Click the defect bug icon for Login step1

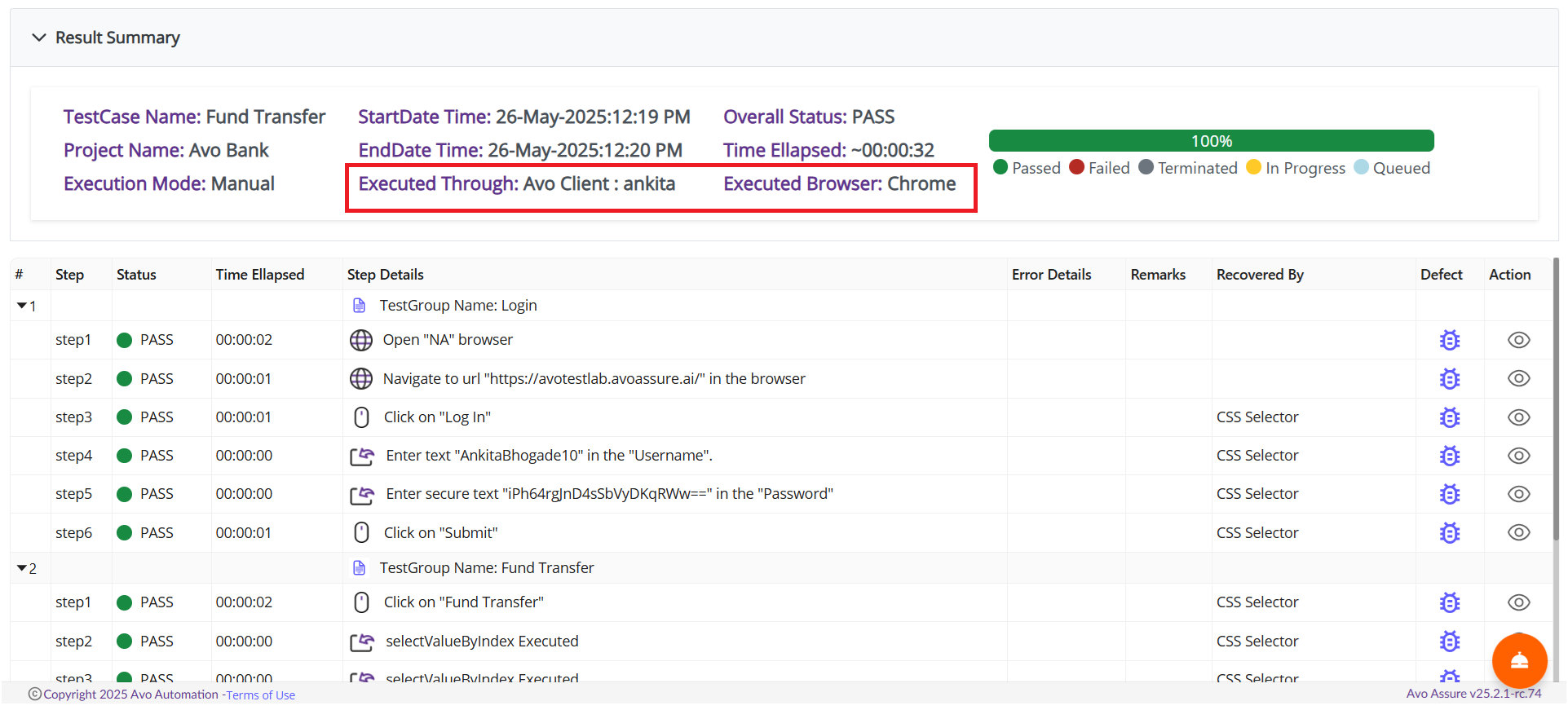tap(1449, 340)
